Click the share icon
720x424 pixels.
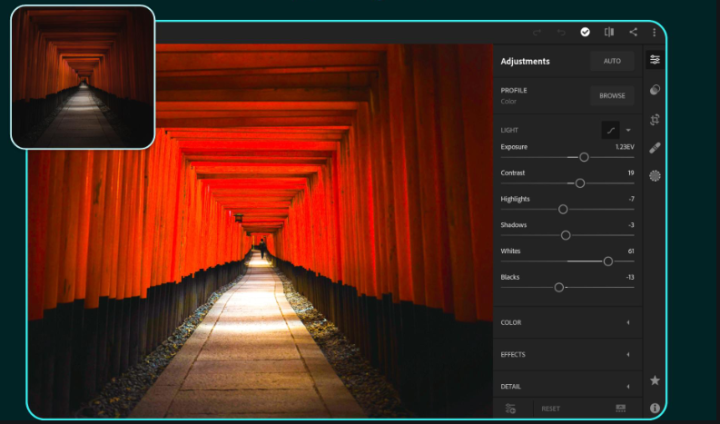click(633, 32)
